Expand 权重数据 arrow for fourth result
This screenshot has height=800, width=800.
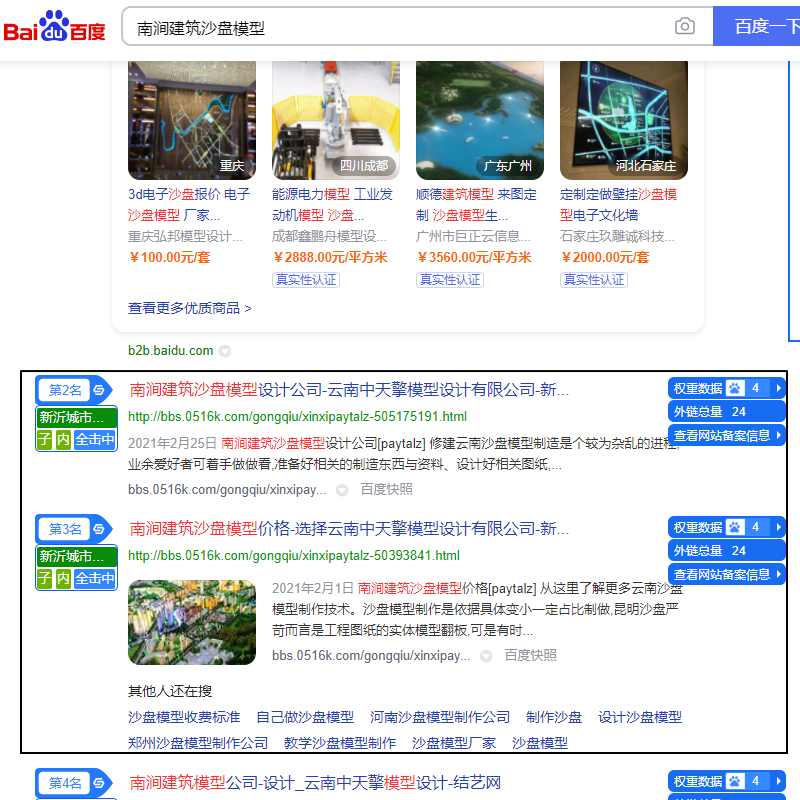779,781
